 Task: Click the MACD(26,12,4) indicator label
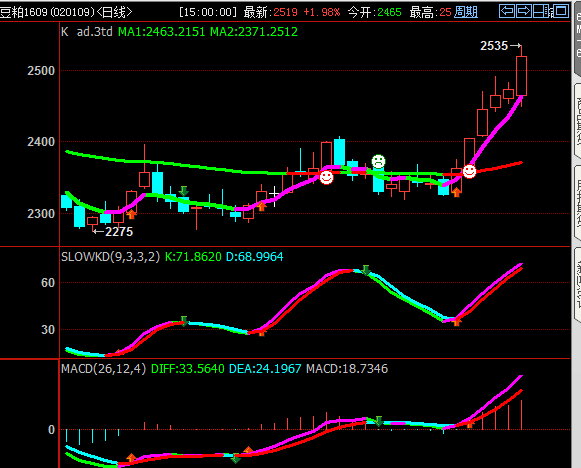point(104,369)
